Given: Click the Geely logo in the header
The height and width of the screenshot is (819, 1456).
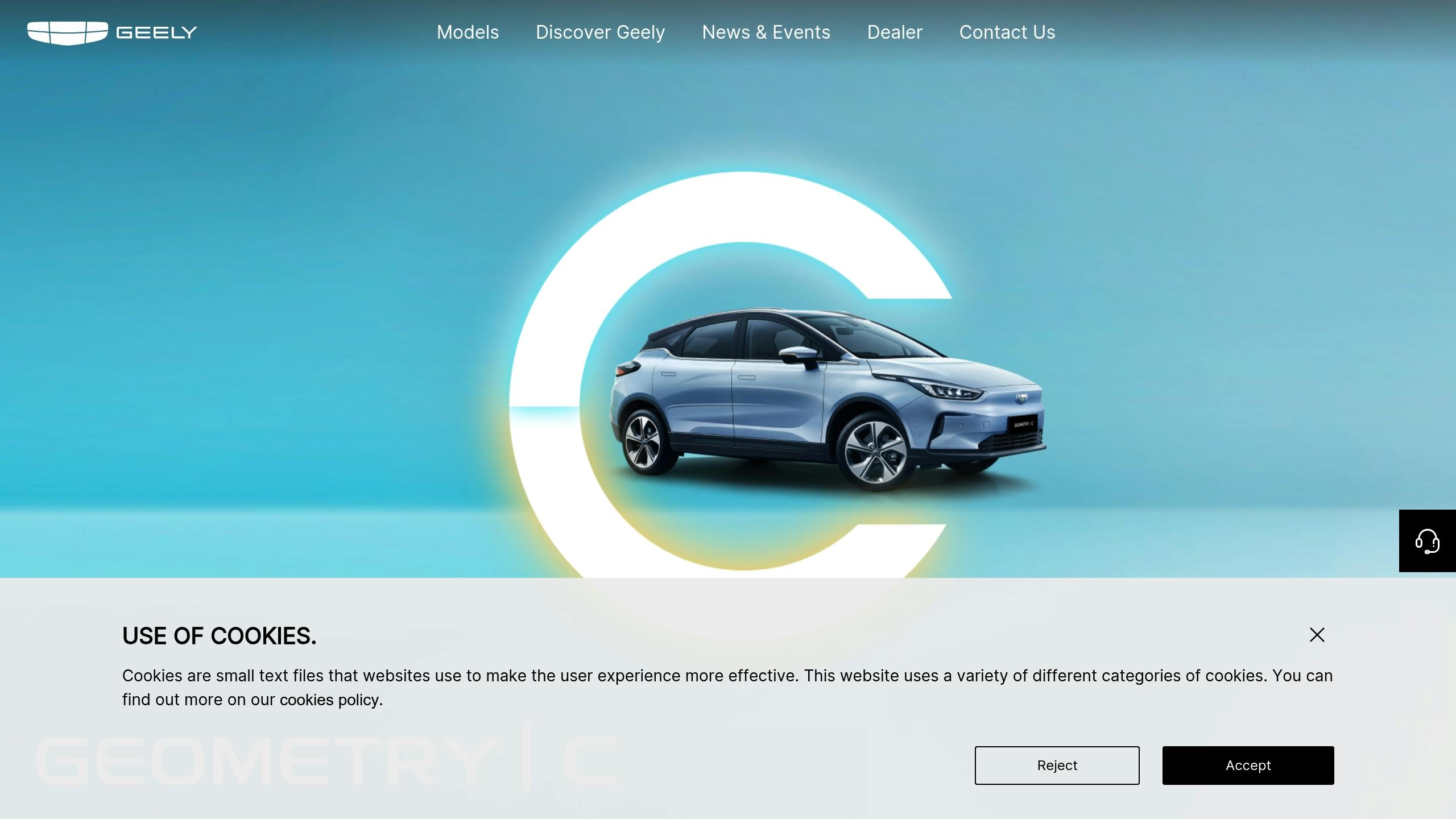Looking at the screenshot, I should (x=112, y=33).
